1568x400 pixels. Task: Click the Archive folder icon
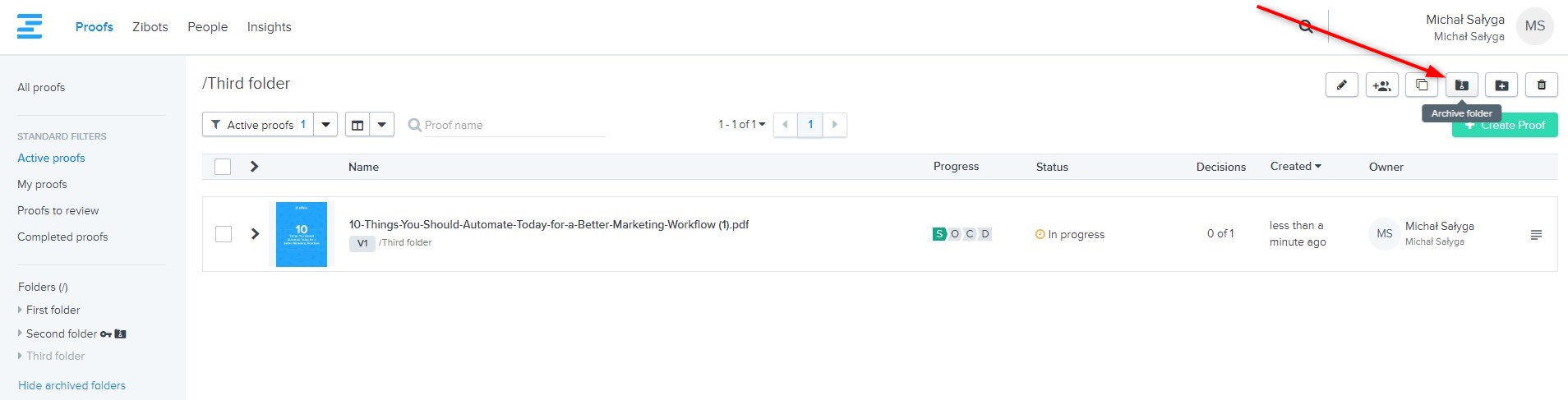click(1461, 85)
